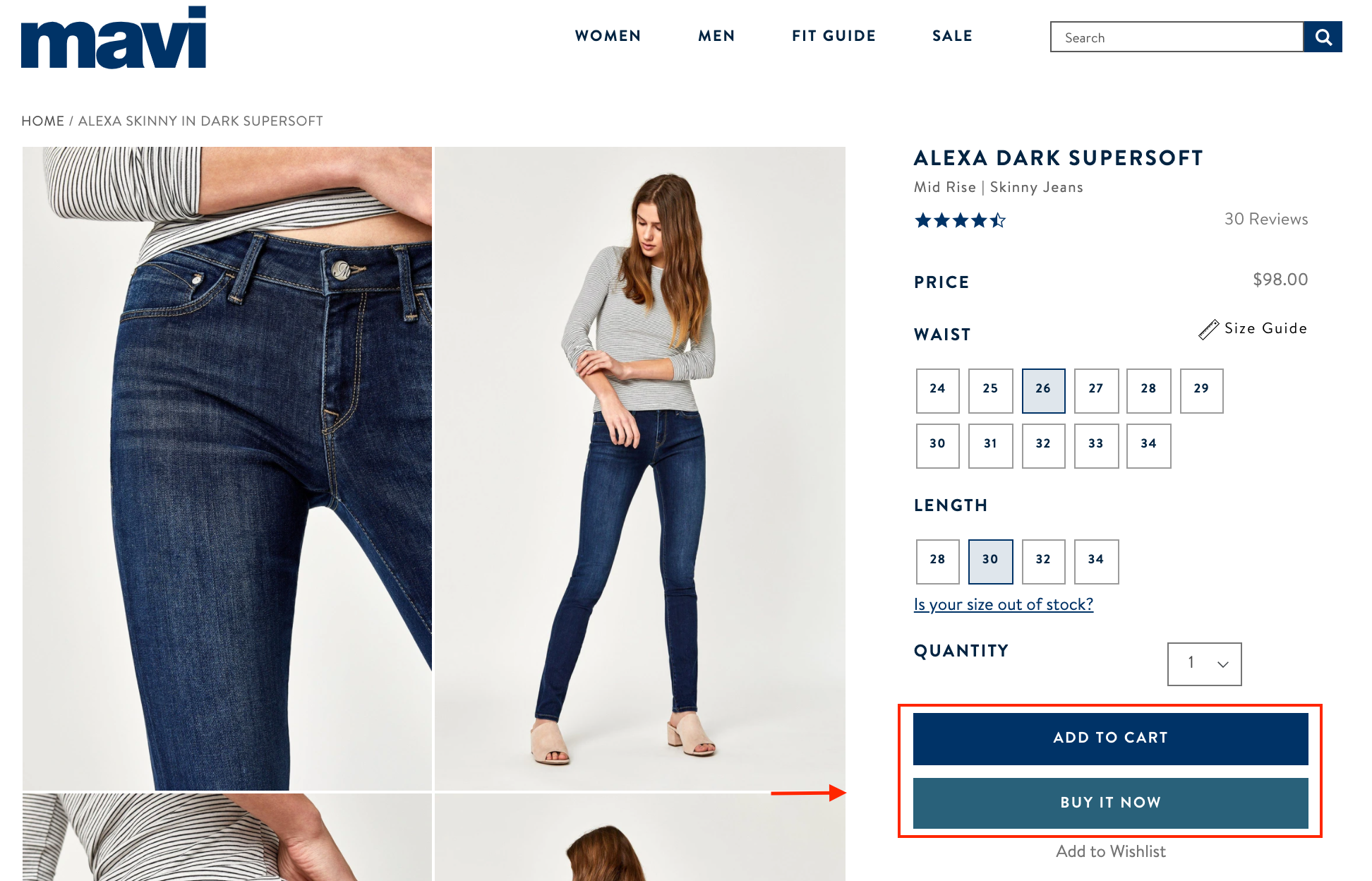The image size is (1372, 881).
Task: Click the mavi logo
Action: pos(114,37)
